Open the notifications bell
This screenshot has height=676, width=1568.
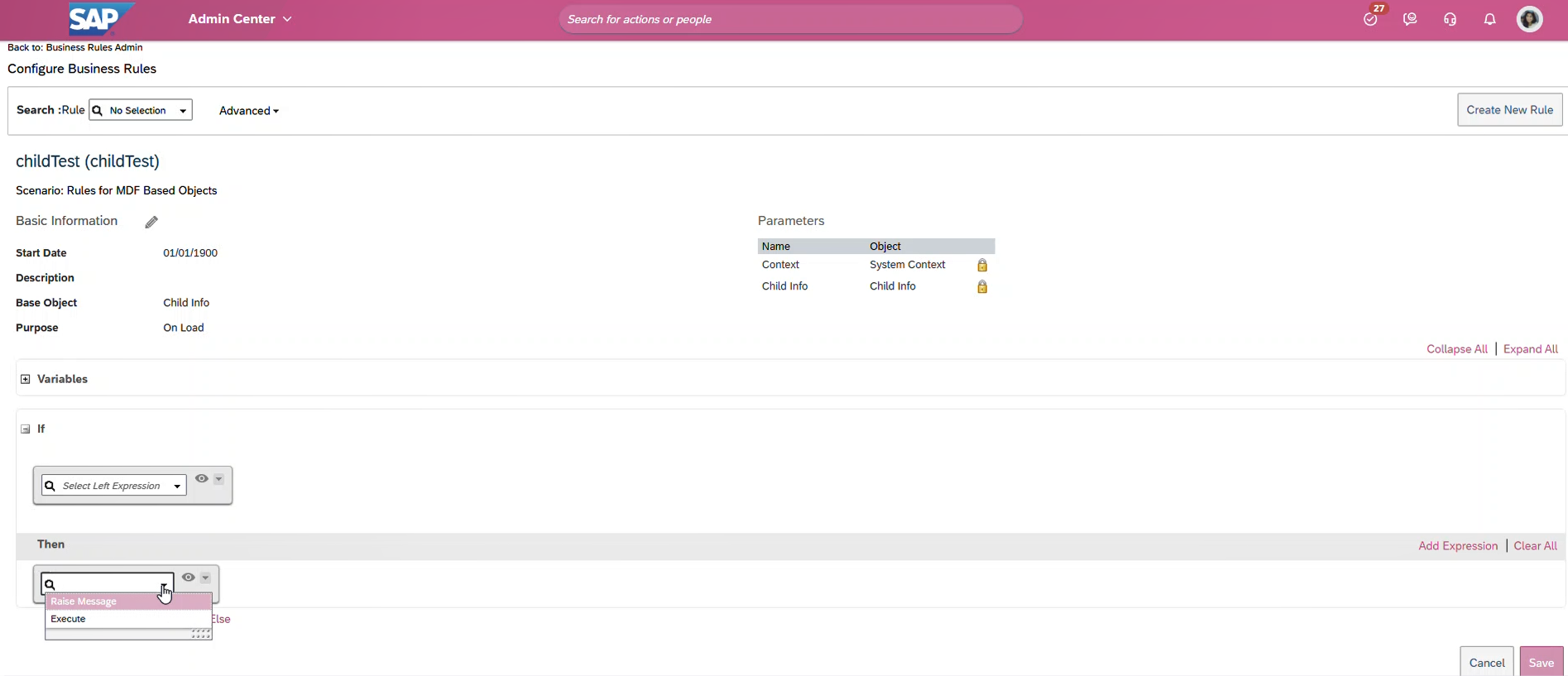(1489, 19)
